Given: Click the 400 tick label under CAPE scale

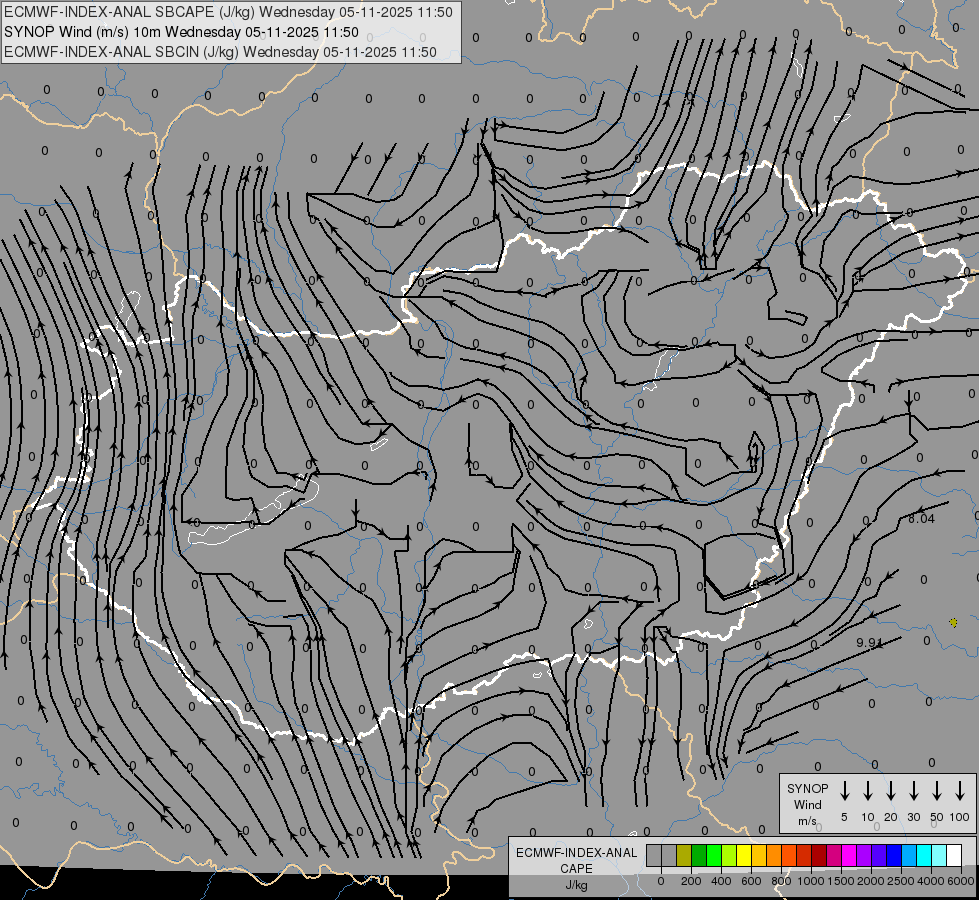Looking at the screenshot, I should click(x=721, y=881).
